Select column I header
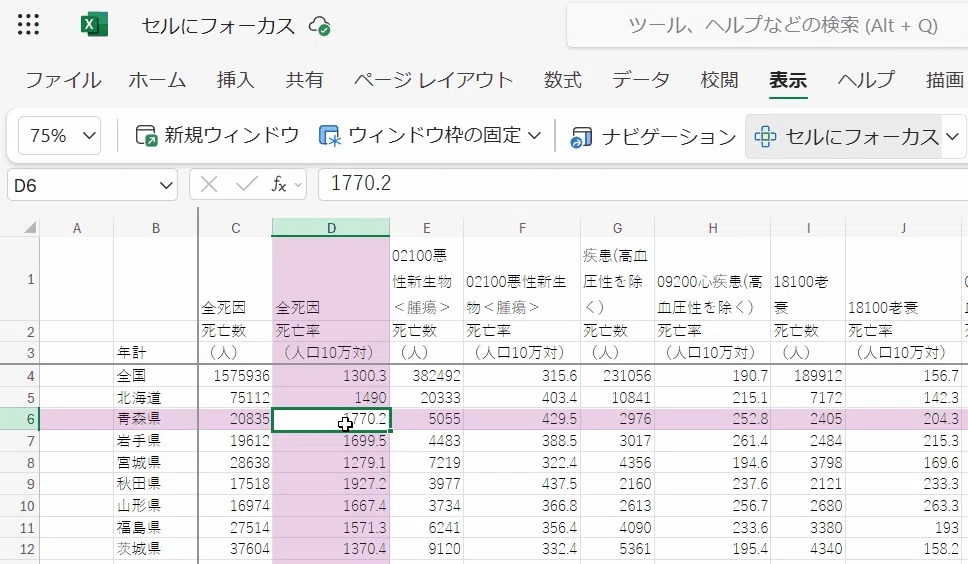The image size is (968, 564). [808, 228]
